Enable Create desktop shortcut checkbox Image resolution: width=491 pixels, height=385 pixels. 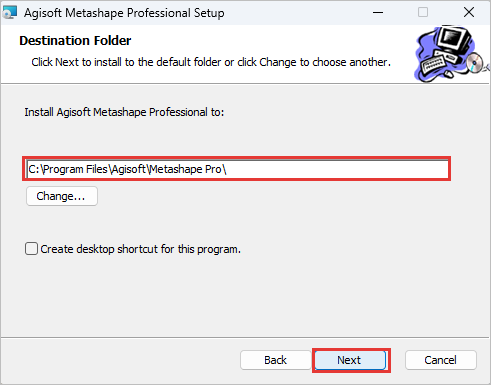(31, 249)
